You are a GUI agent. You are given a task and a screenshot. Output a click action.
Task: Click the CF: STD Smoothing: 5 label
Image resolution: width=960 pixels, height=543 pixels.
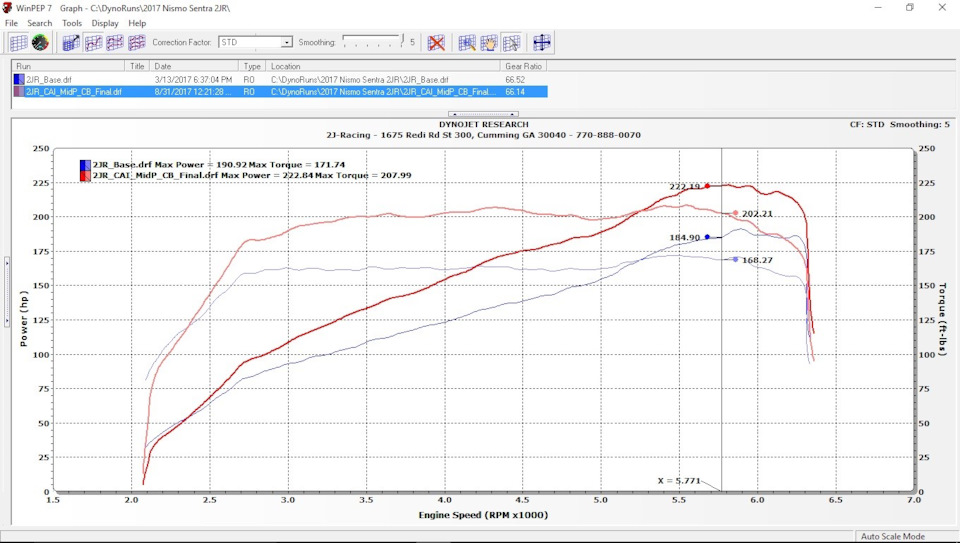point(899,124)
